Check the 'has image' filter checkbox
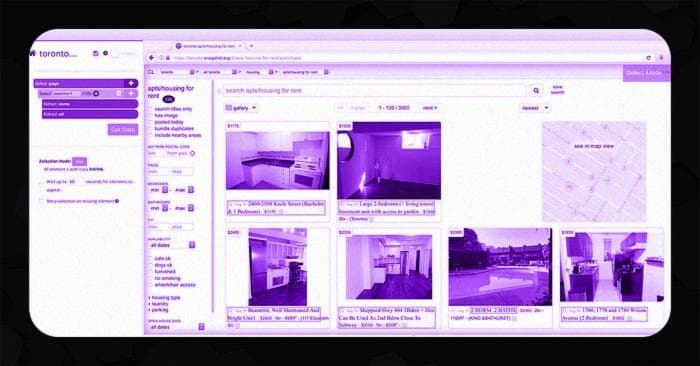 150,116
